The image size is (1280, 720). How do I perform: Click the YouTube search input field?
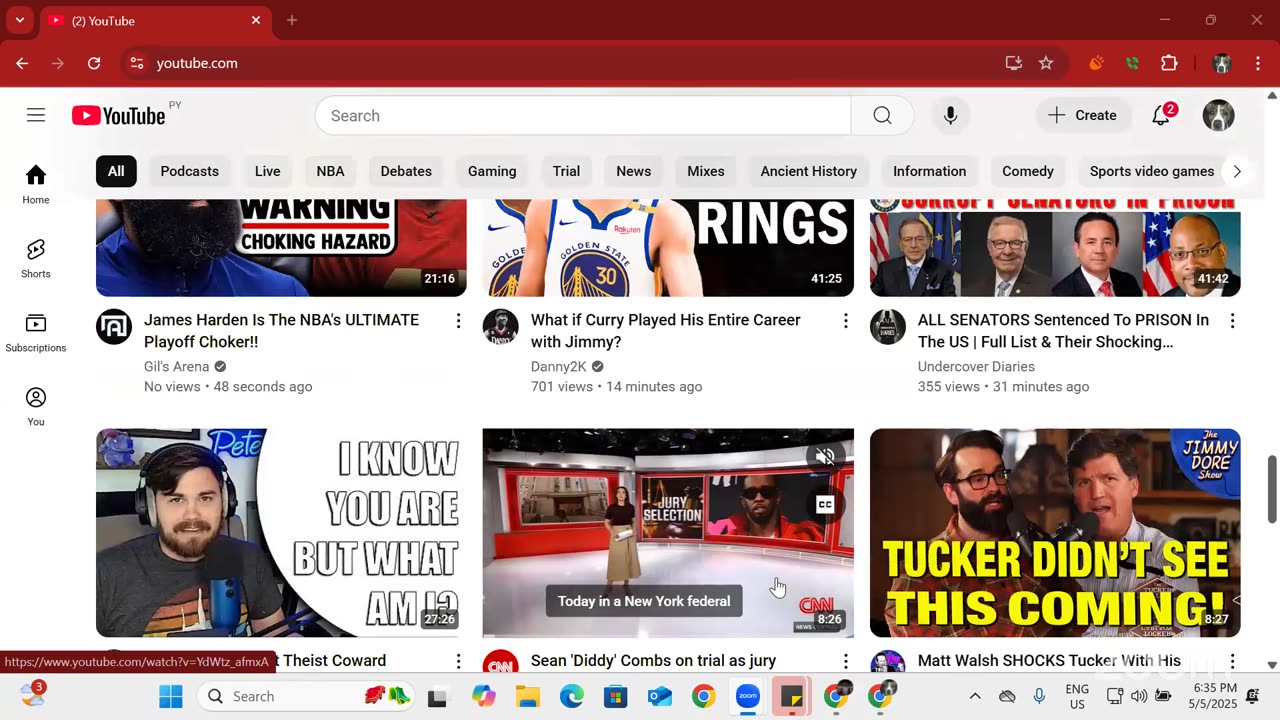coord(583,115)
